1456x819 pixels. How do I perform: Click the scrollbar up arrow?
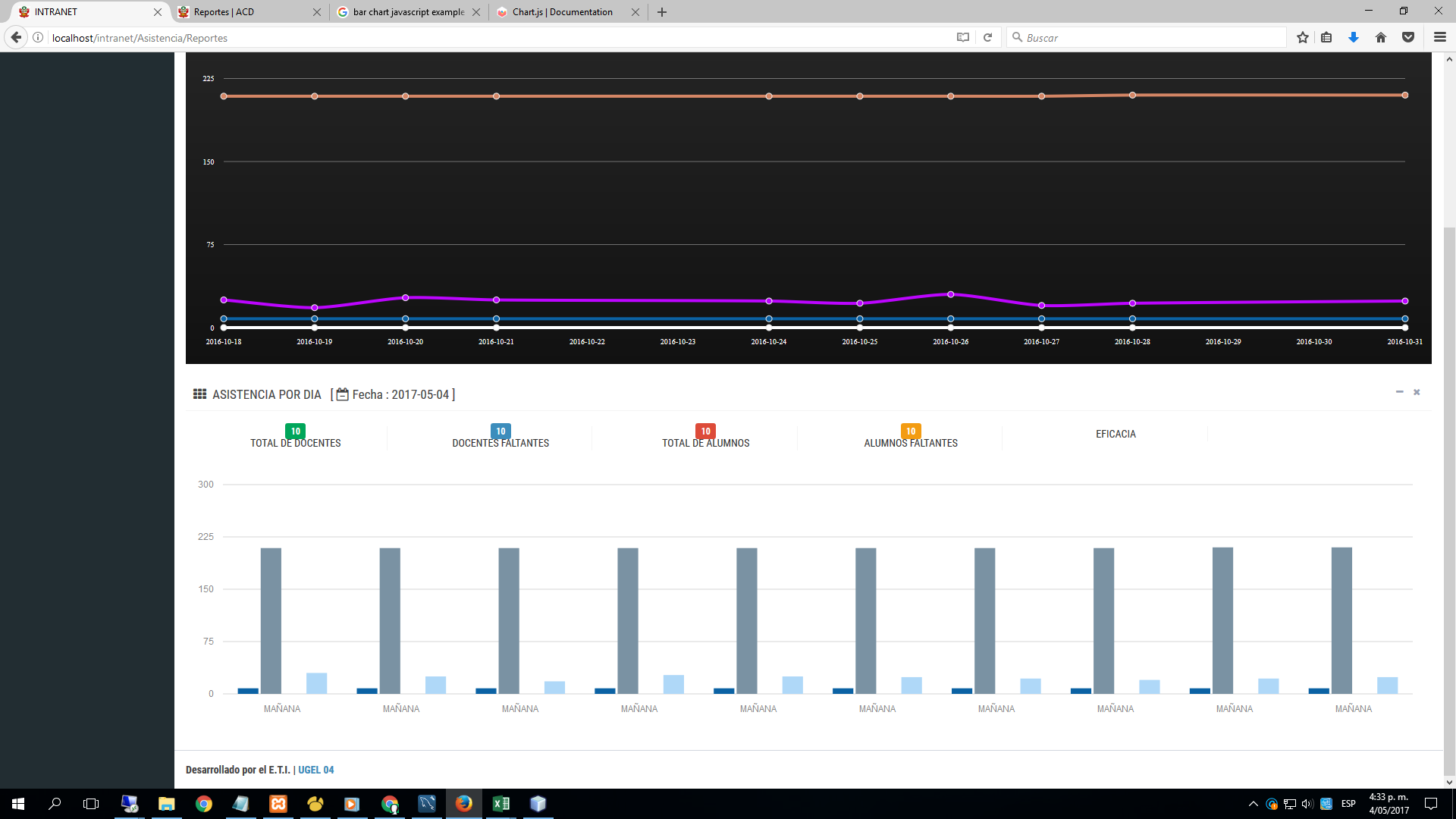coord(1449,58)
